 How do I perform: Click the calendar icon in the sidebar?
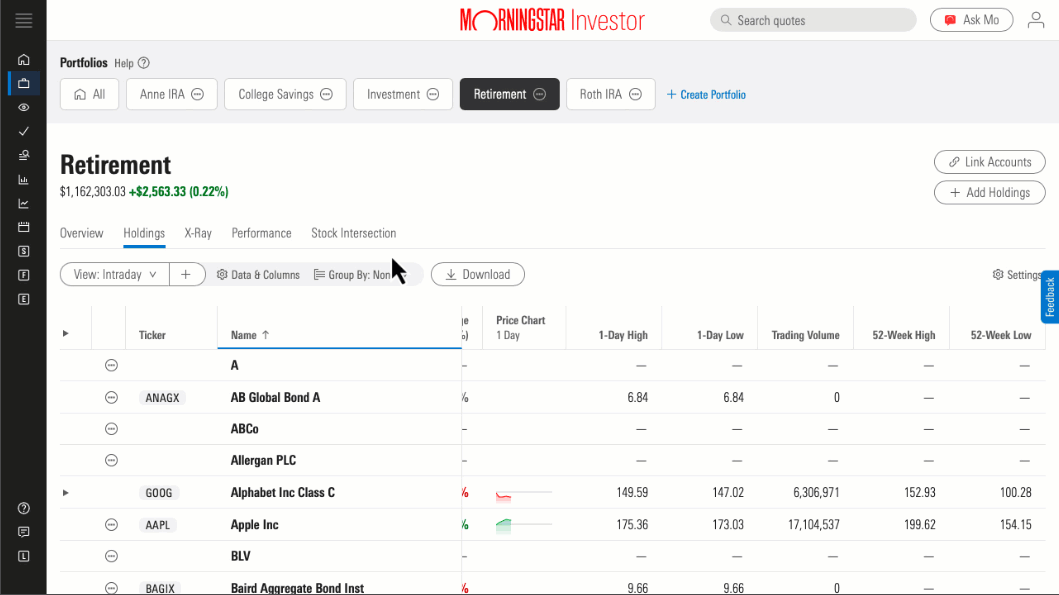(24, 227)
